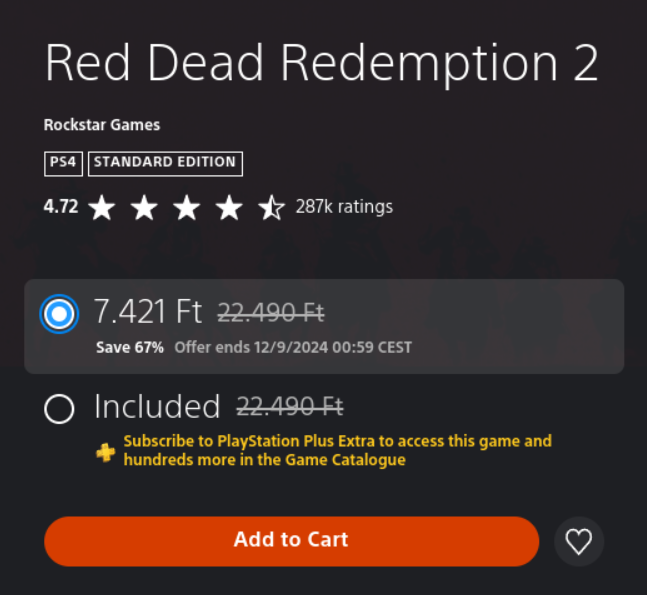Click the Rockstar Games publisher name
Screen dimensions: 647x595
(102, 125)
